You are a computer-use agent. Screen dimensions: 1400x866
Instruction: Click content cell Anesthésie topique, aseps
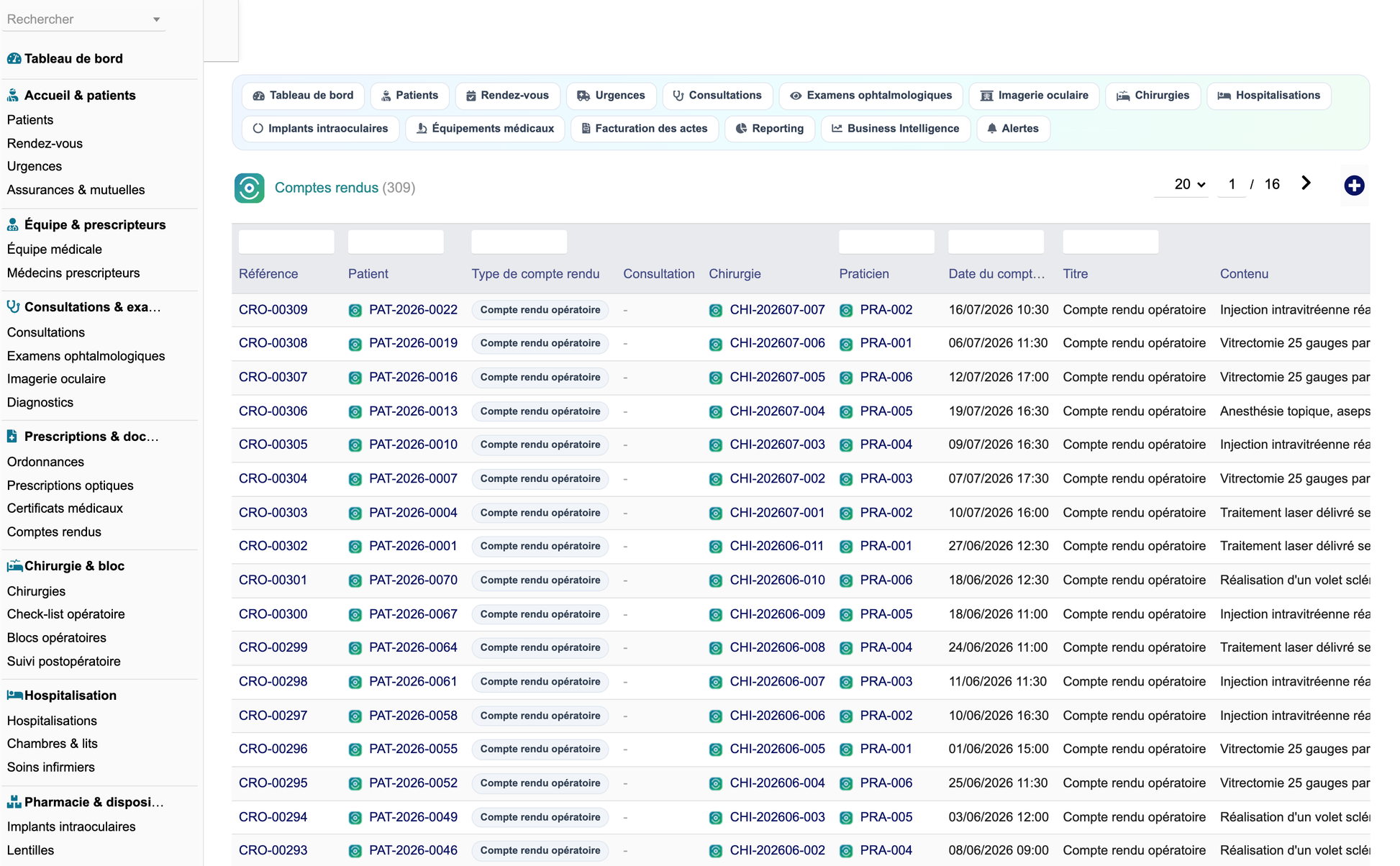[x=1295, y=411]
